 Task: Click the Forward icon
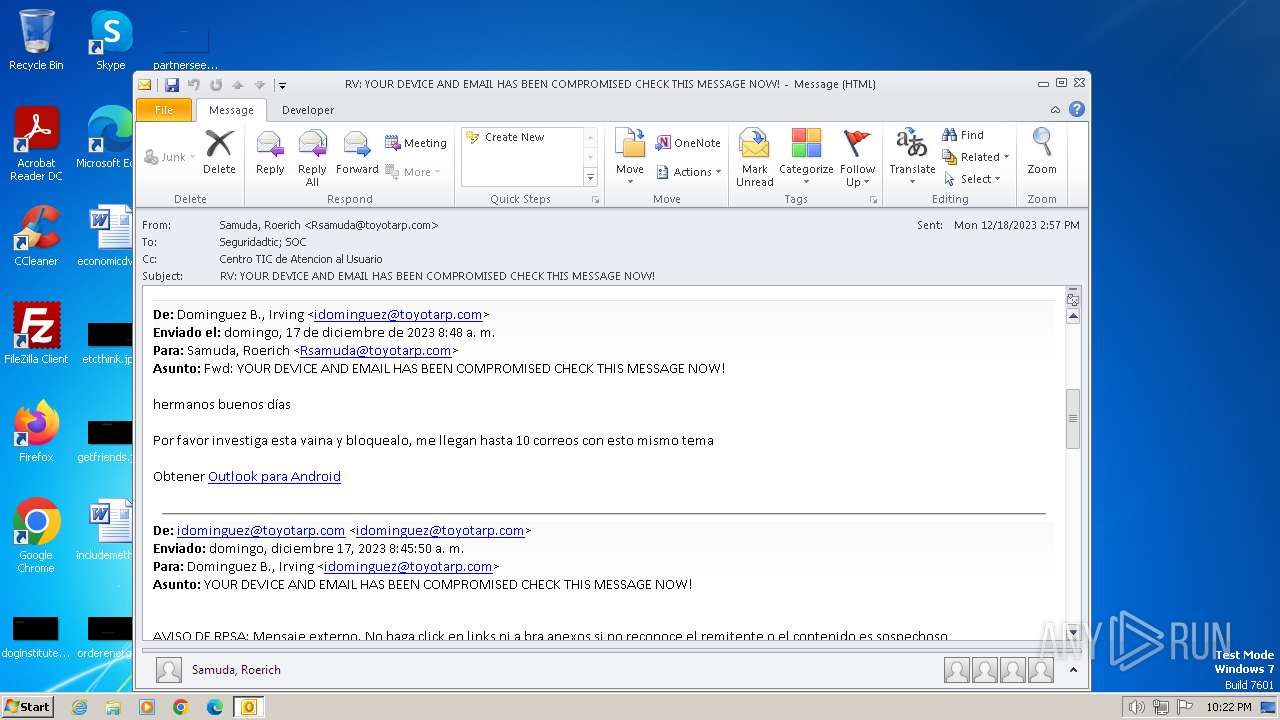pyautogui.click(x=357, y=152)
